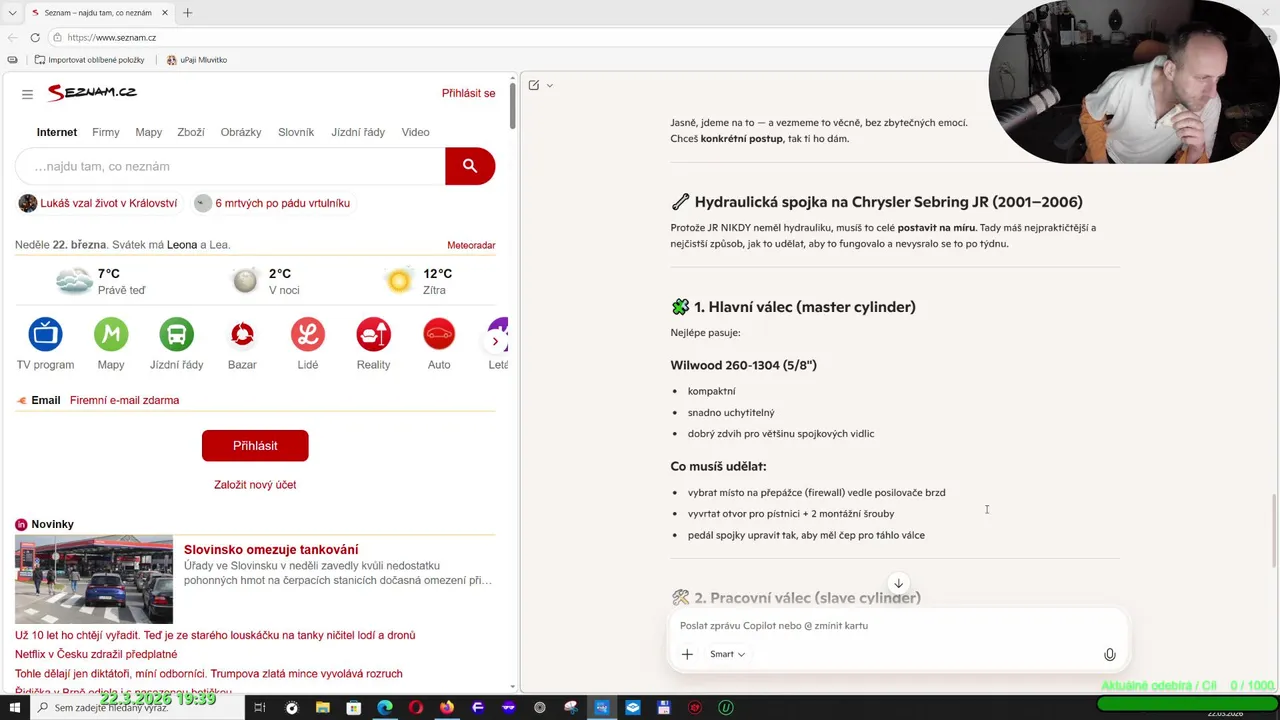Open Importovat oblíbené položky bookmark

coord(89,60)
